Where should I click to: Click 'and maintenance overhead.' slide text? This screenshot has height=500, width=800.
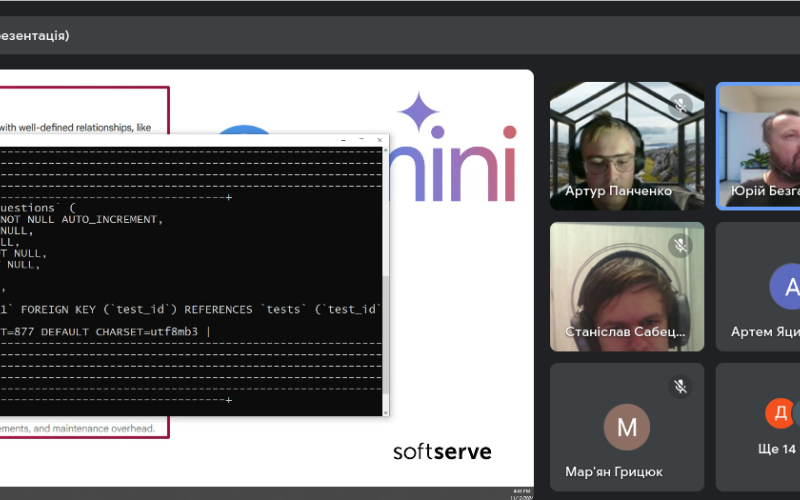point(94,429)
